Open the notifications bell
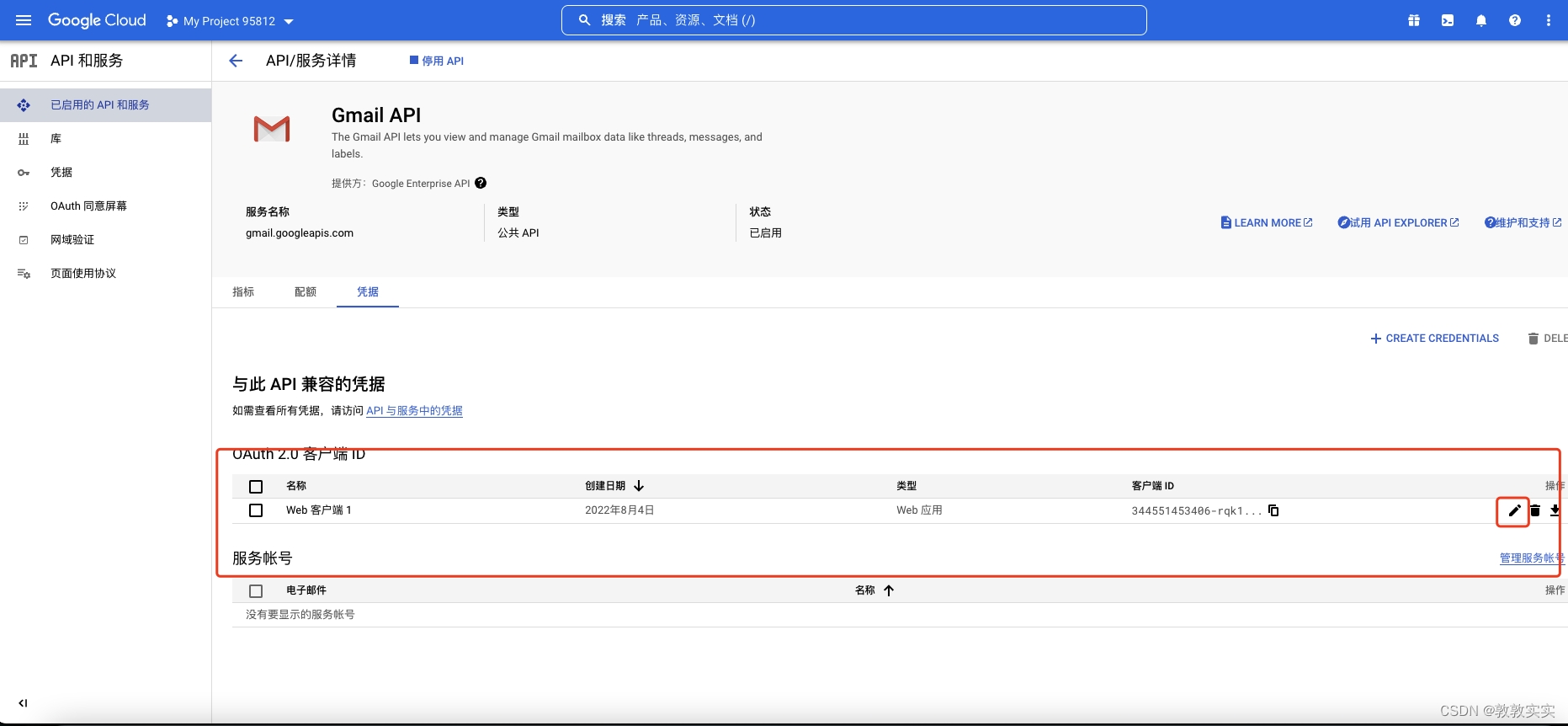The width and height of the screenshot is (1568, 726). (1481, 20)
